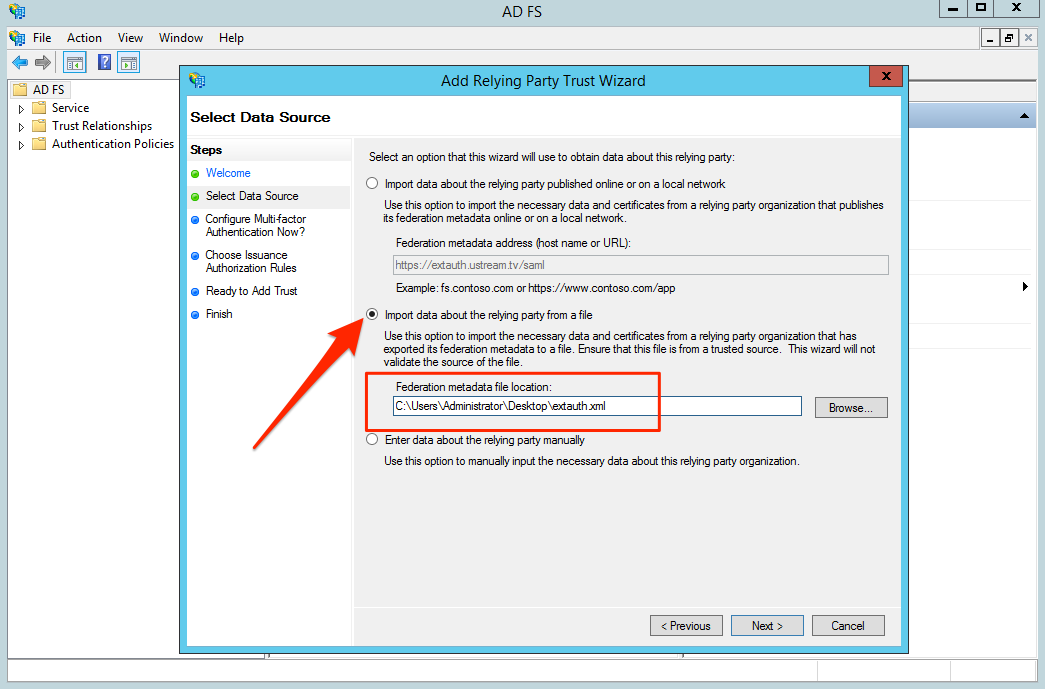Go to the Welcome wizard step
The height and width of the screenshot is (689, 1045).
coord(228,173)
